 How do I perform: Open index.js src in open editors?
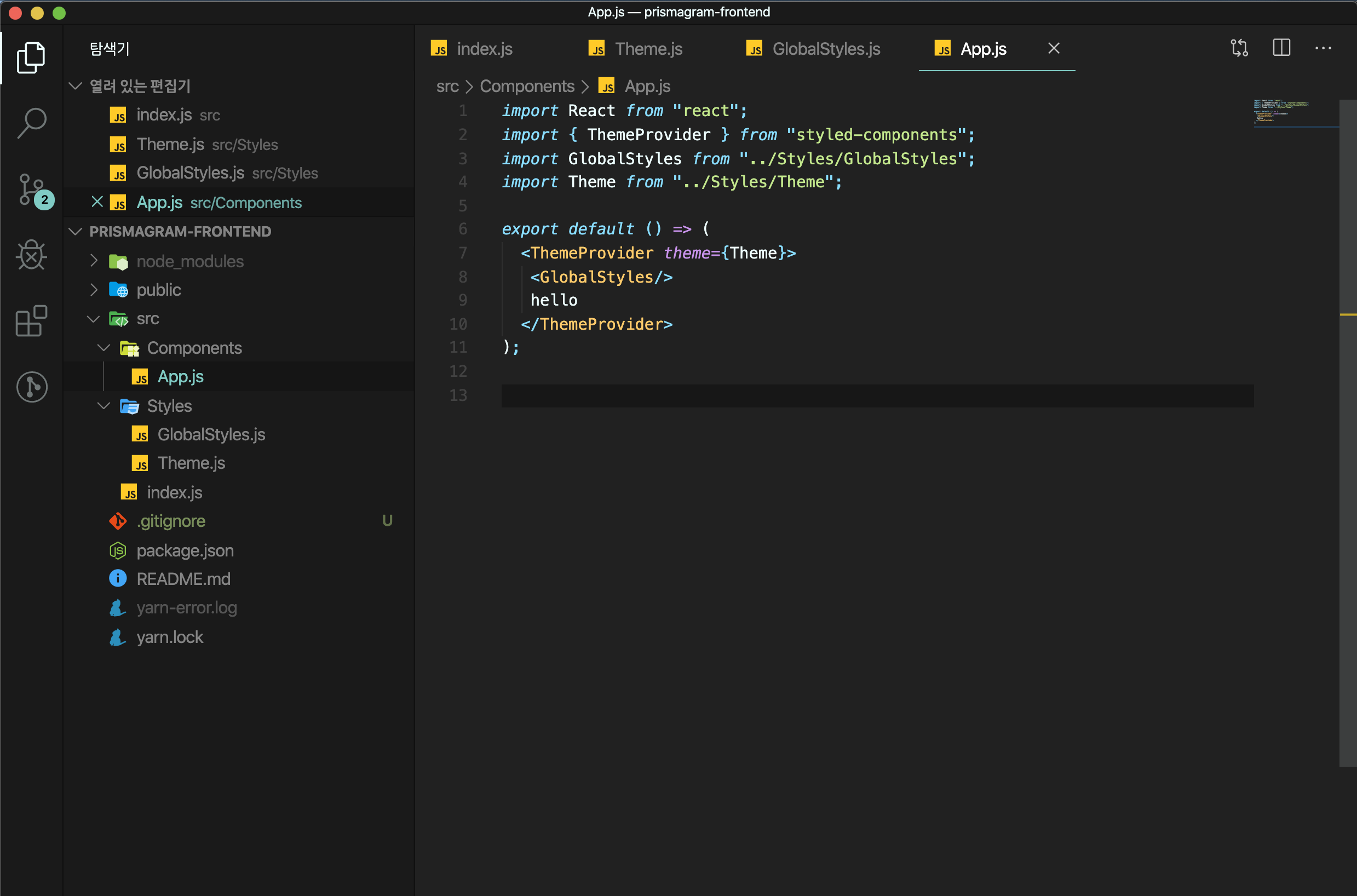pyautogui.click(x=239, y=116)
